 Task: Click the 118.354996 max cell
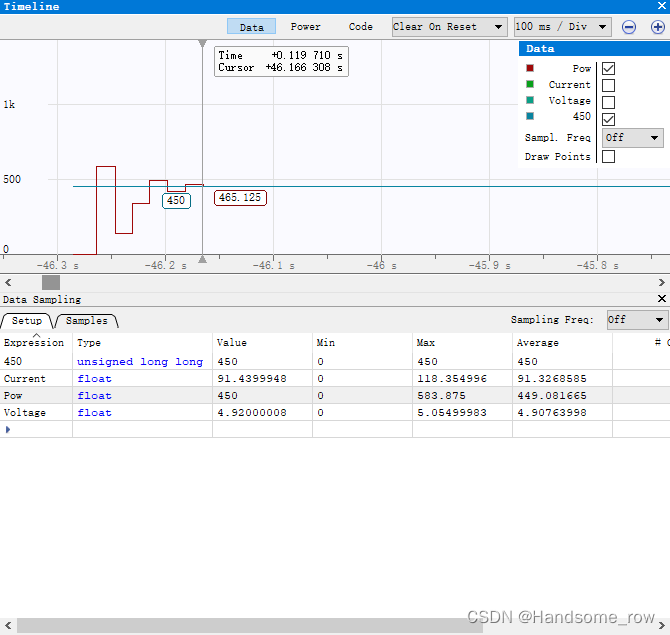[x=462, y=378]
